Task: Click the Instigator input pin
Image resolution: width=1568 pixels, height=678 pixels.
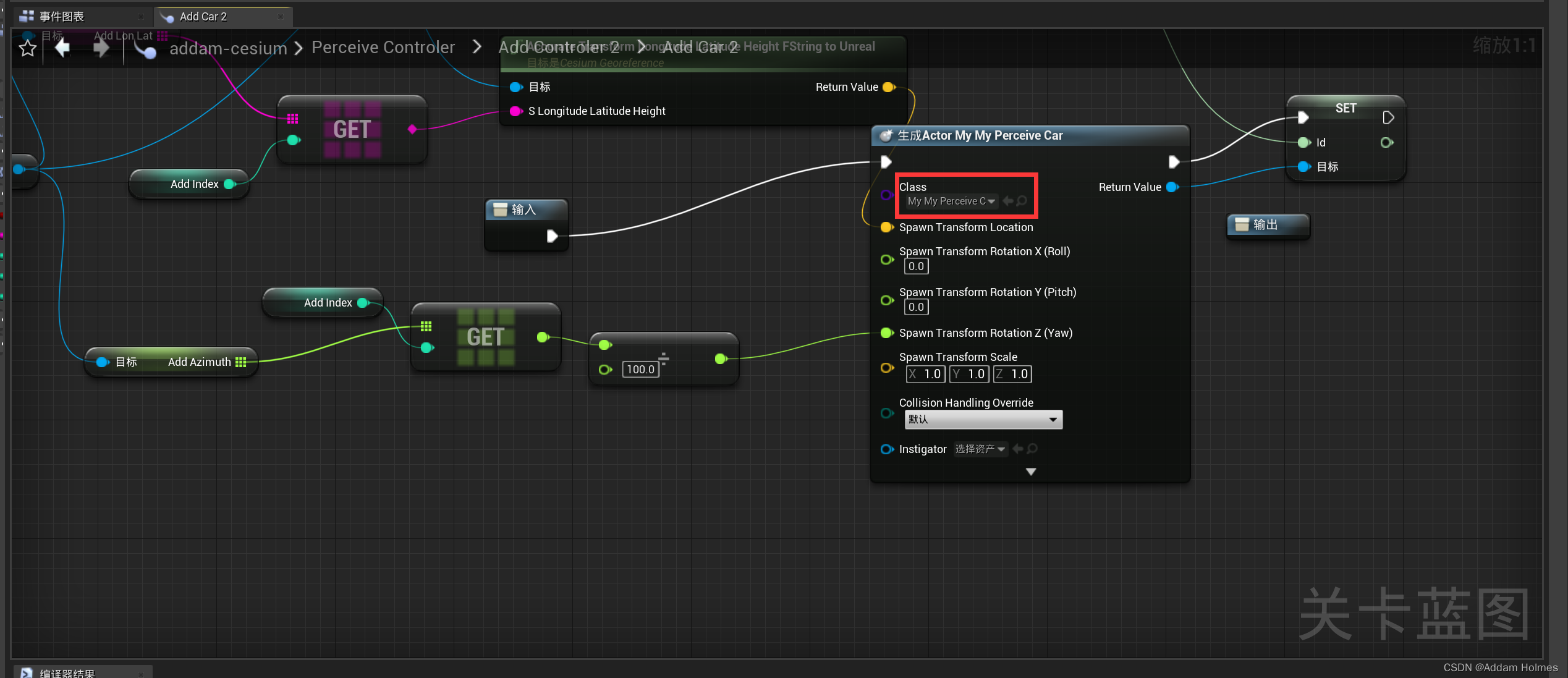Action: (x=887, y=449)
